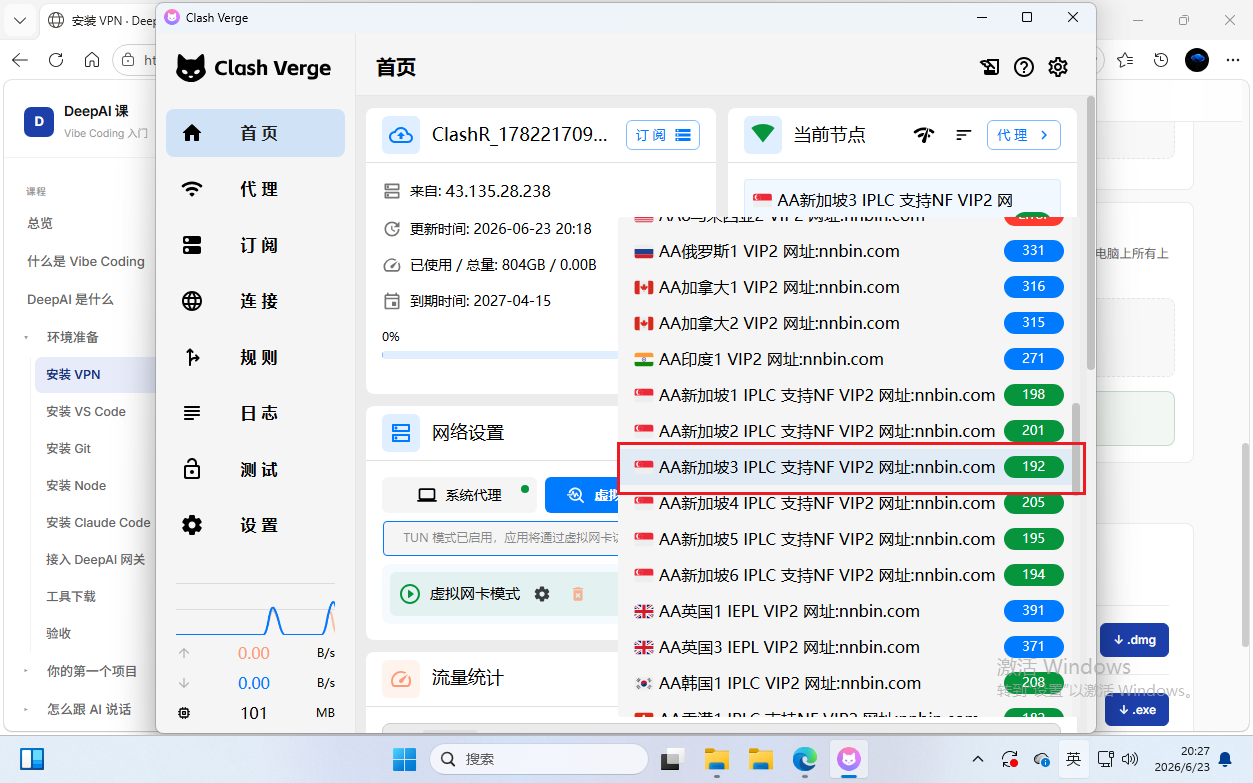This screenshot has width=1253, height=783.
Task: Go to 首页 in Clash sidebar
Action: [x=255, y=133]
